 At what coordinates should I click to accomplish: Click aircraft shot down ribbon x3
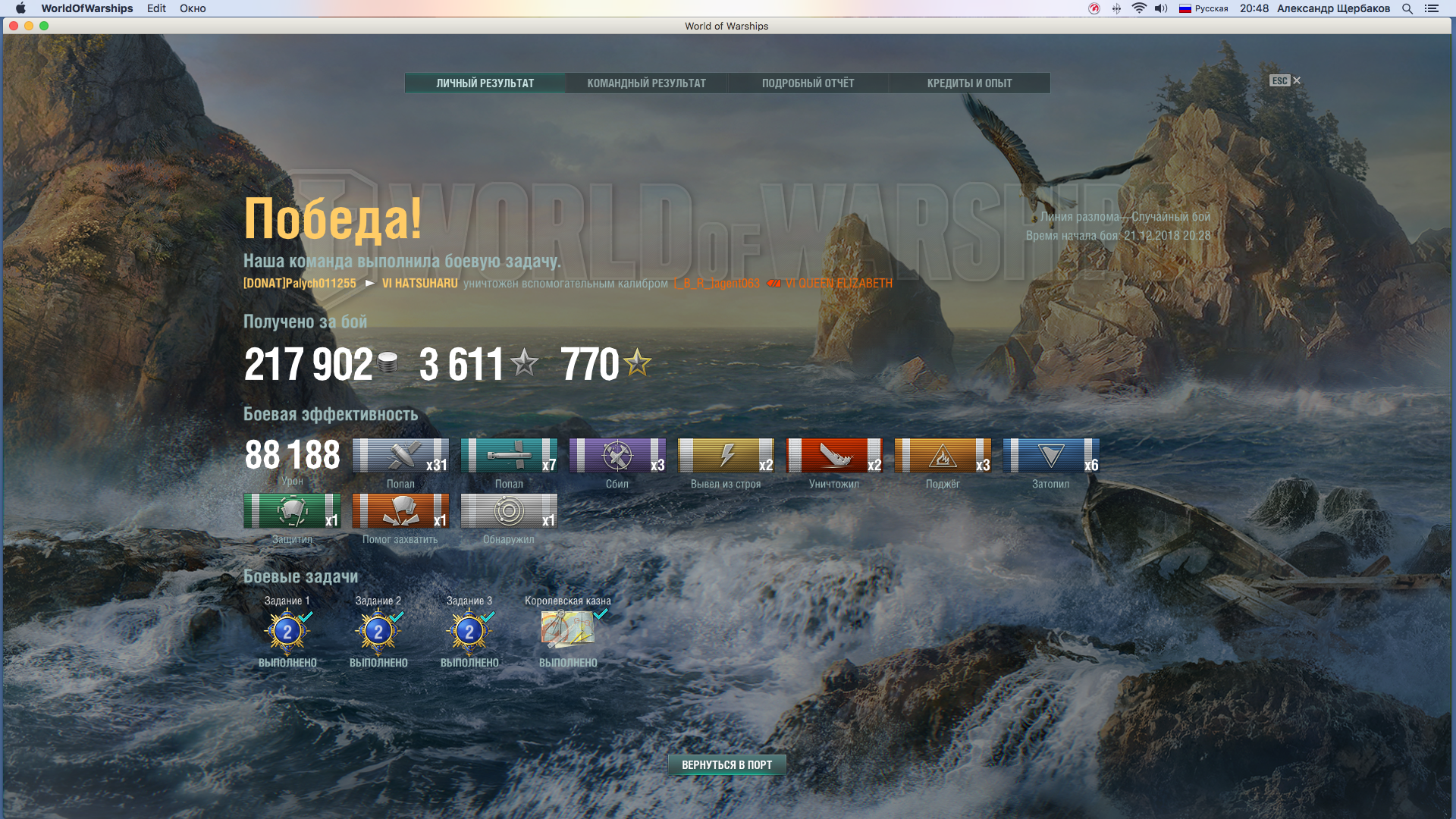click(x=617, y=456)
